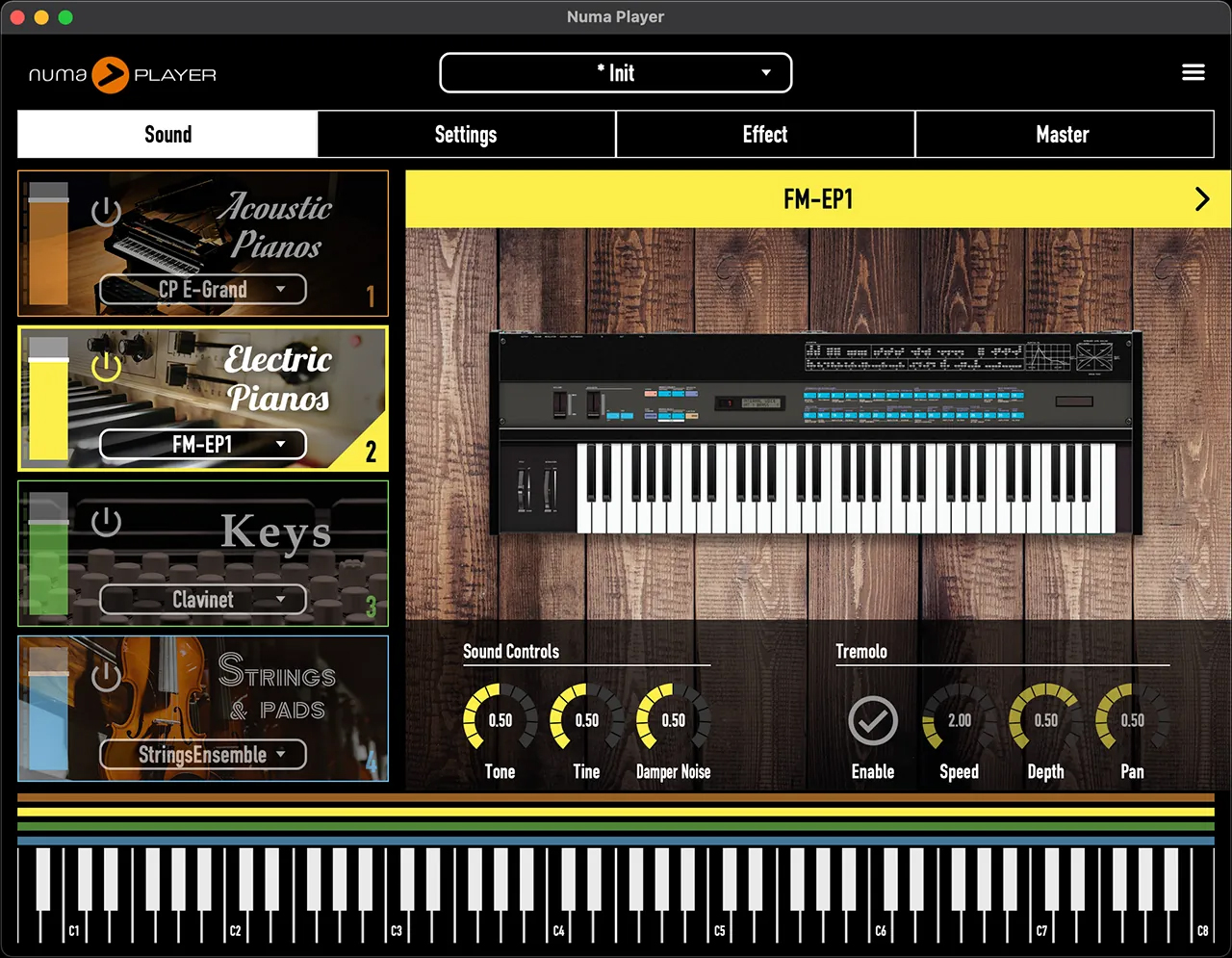Click the tremolo Depth knob

coord(1045,719)
